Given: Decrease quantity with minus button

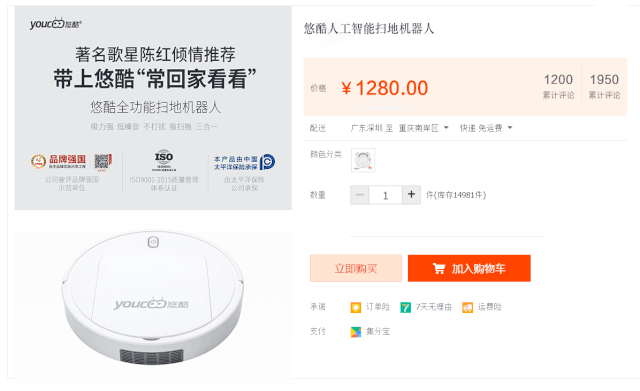Looking at the screenshot, I should 360,195.
